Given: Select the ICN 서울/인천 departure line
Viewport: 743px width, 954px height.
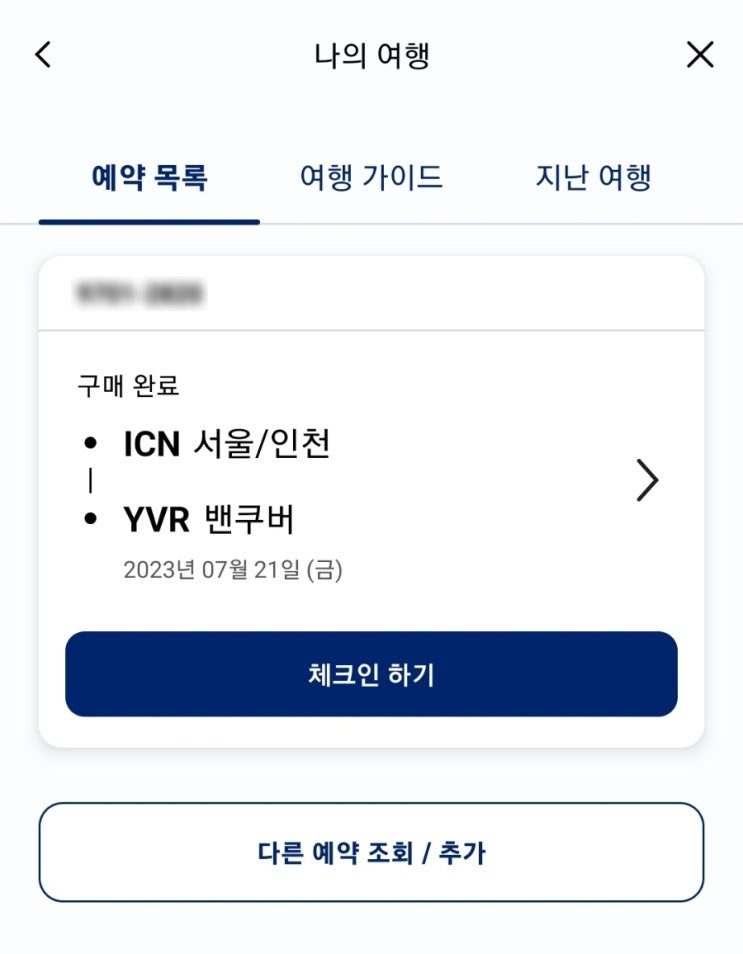Looking at the screenshot, I should [x=226, y=444].
